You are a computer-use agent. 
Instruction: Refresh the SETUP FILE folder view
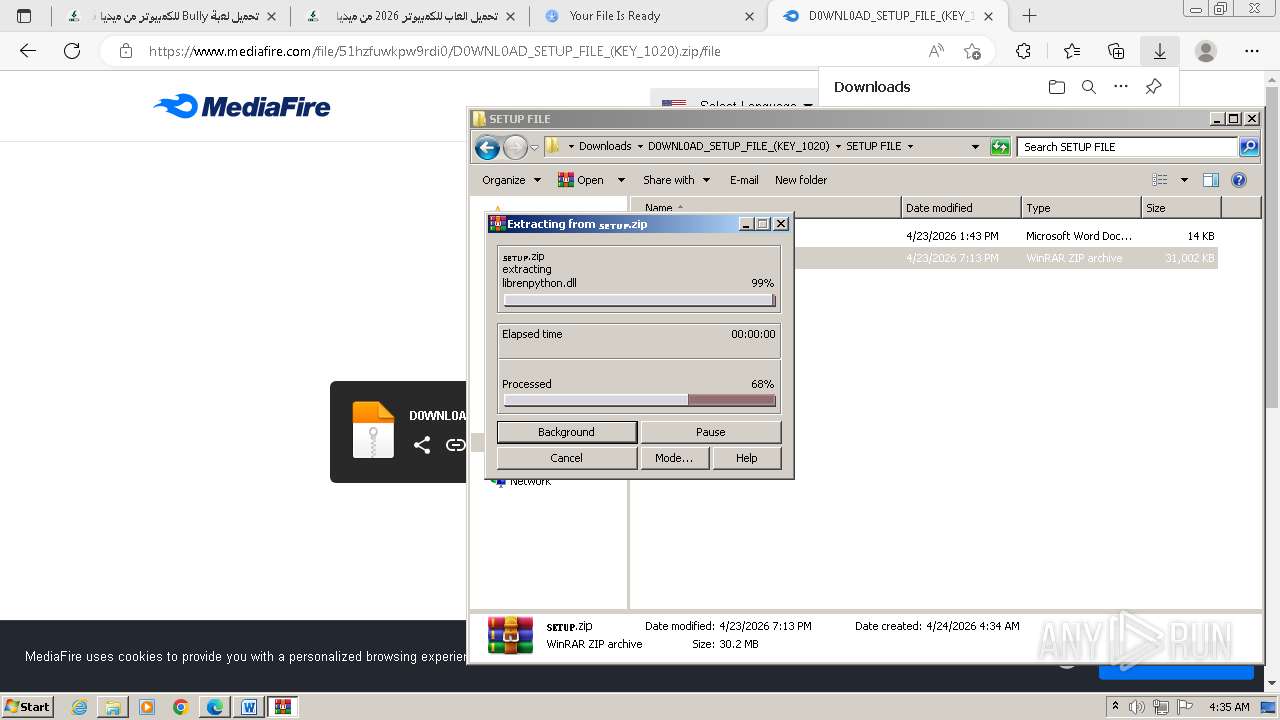tap(1000, 147)
